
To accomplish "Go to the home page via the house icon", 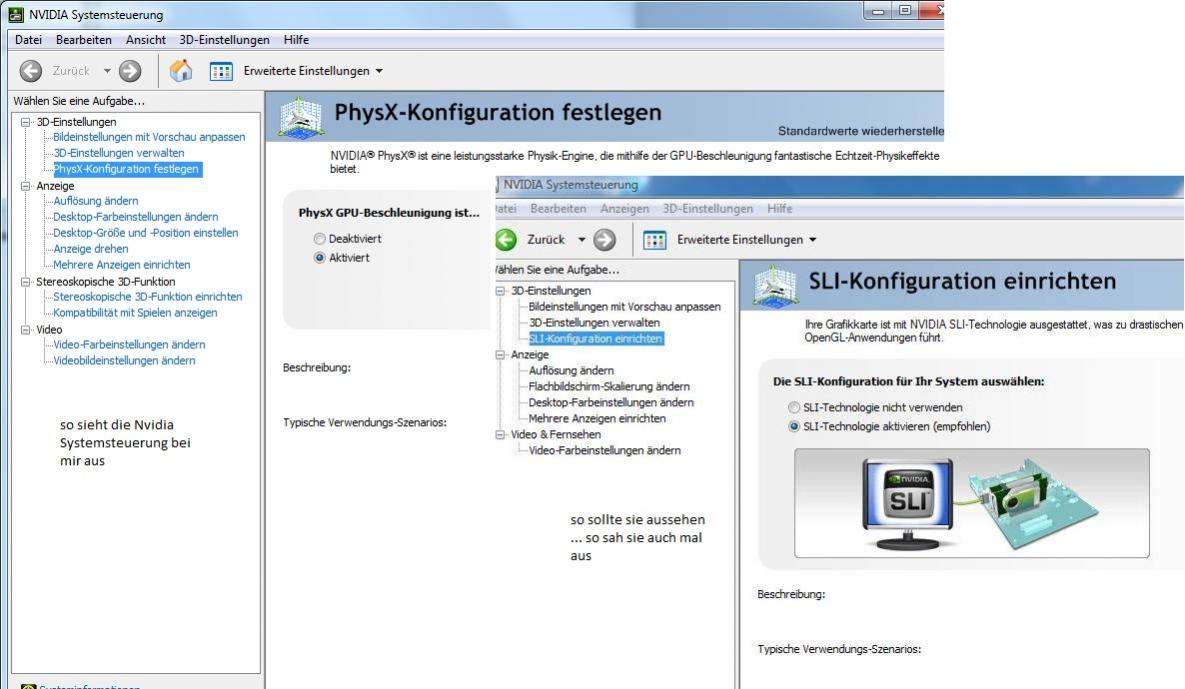I will click(x=181, y=71).
